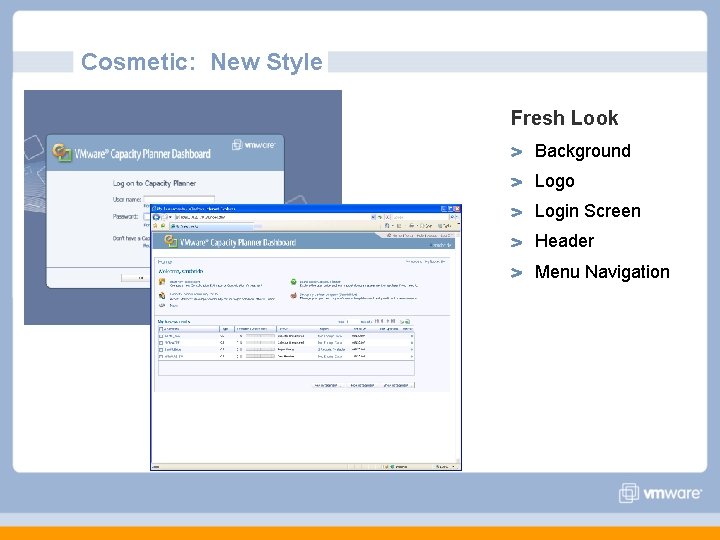The width and height of the screenshot is (720, 540).
Task: Expand the fourth table row with its right arrow
Action: coord(411,357)
